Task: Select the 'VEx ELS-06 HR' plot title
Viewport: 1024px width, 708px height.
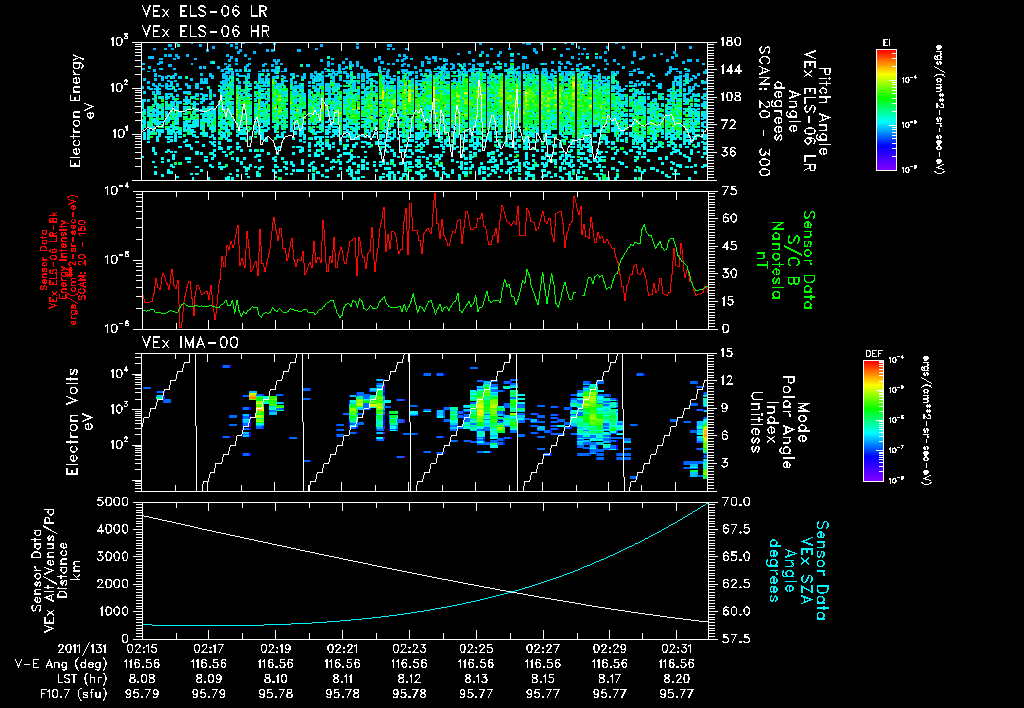Action: (206, 31)
